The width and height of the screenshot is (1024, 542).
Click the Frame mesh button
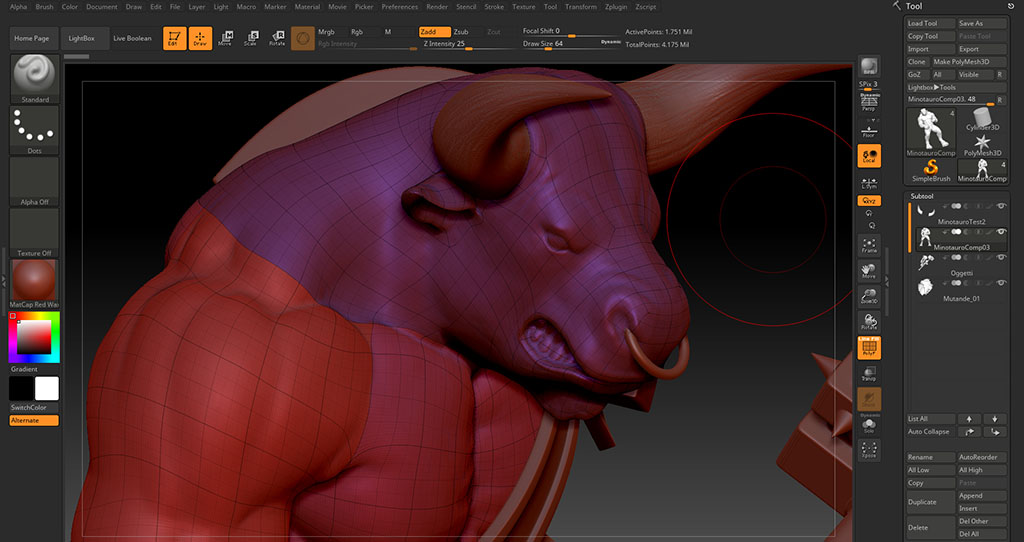(x=869, y=246)
